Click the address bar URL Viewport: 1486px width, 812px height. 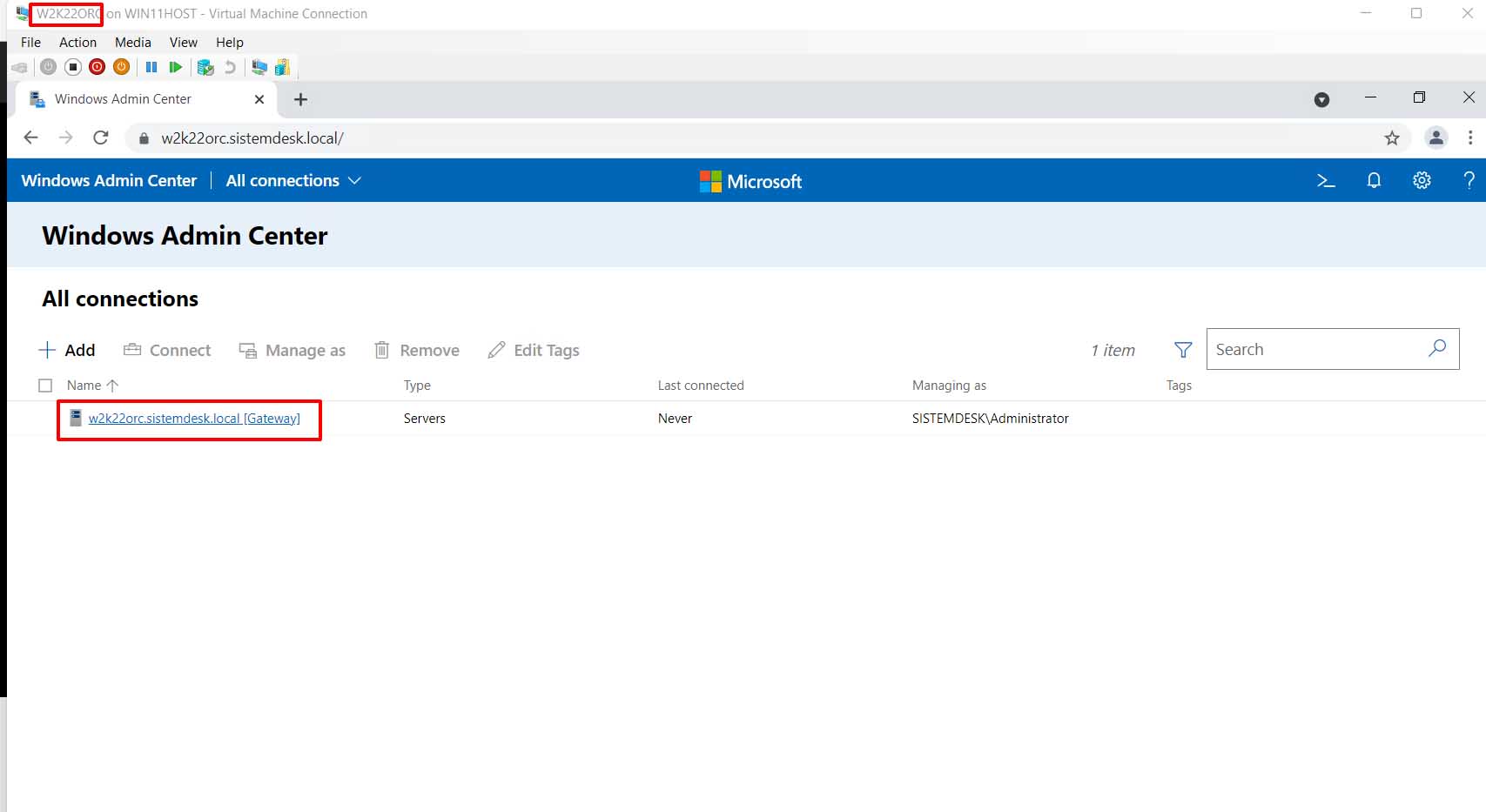[x=252, y=138]
